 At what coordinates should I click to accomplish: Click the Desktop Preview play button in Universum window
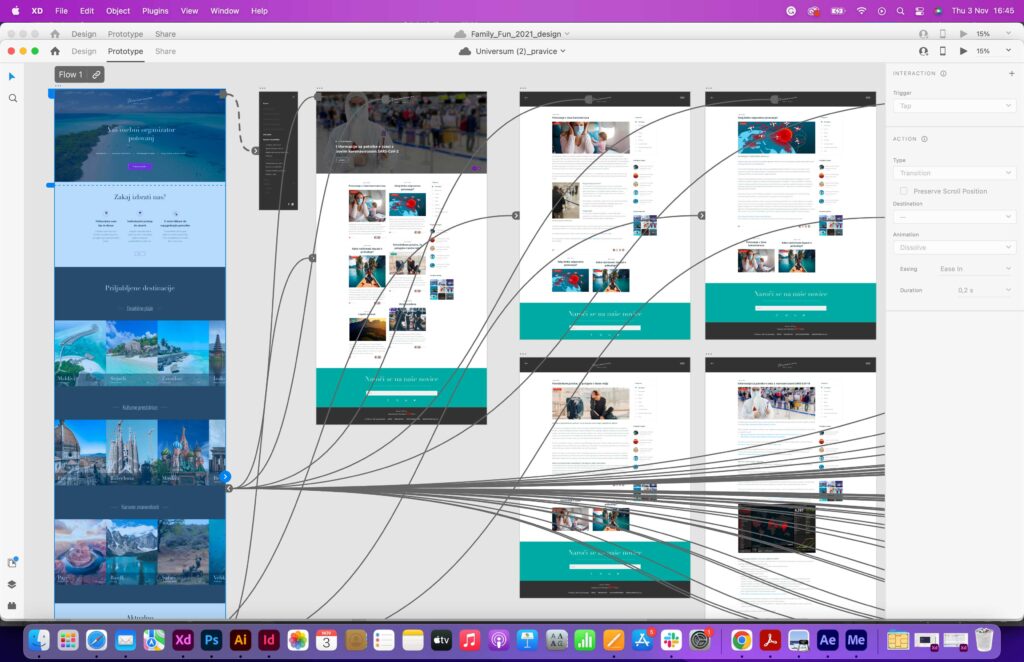pos(963,51)
